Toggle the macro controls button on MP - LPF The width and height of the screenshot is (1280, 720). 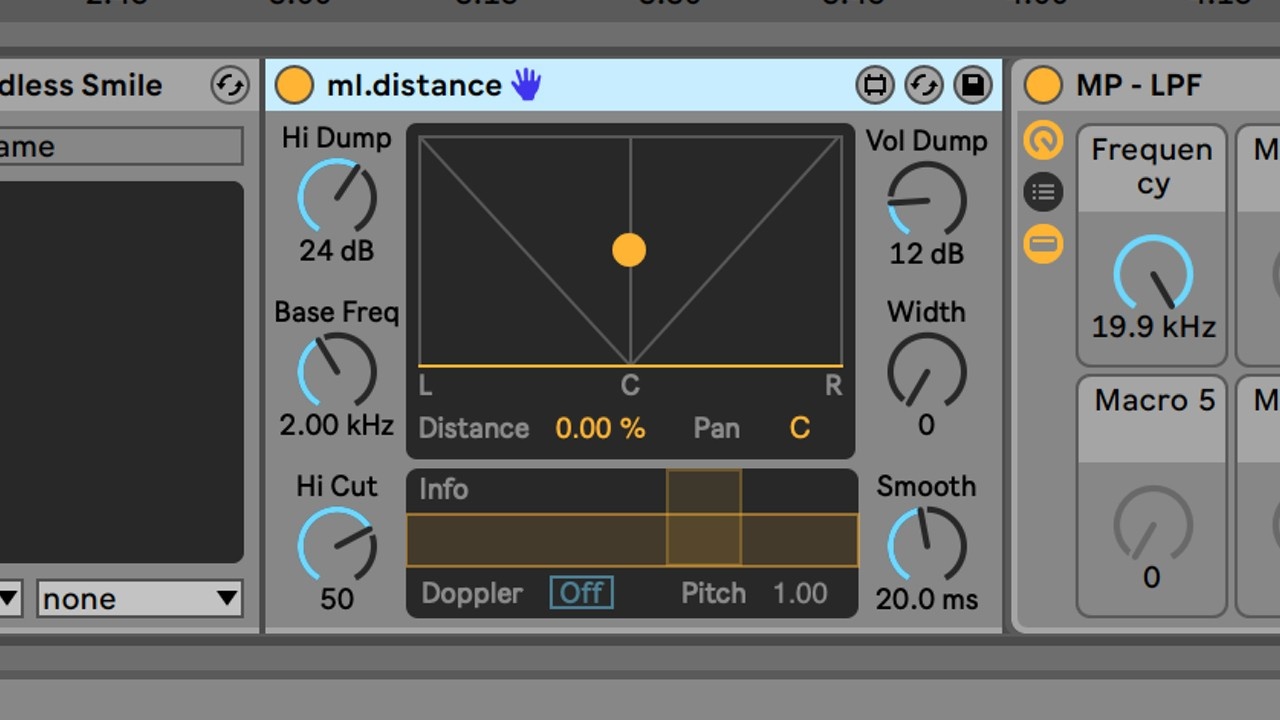1043,141
